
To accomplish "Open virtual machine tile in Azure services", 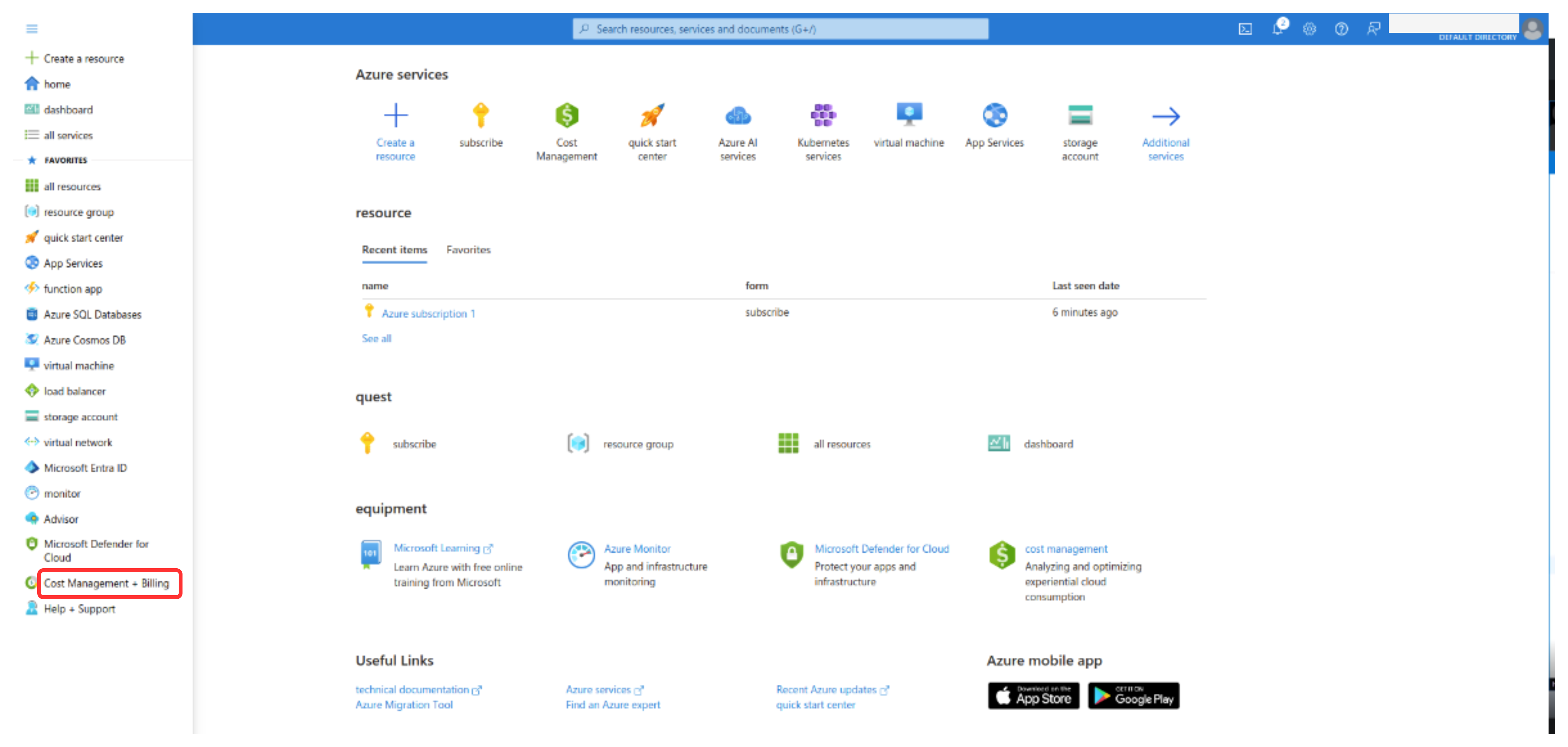I will tap(909, 125).
